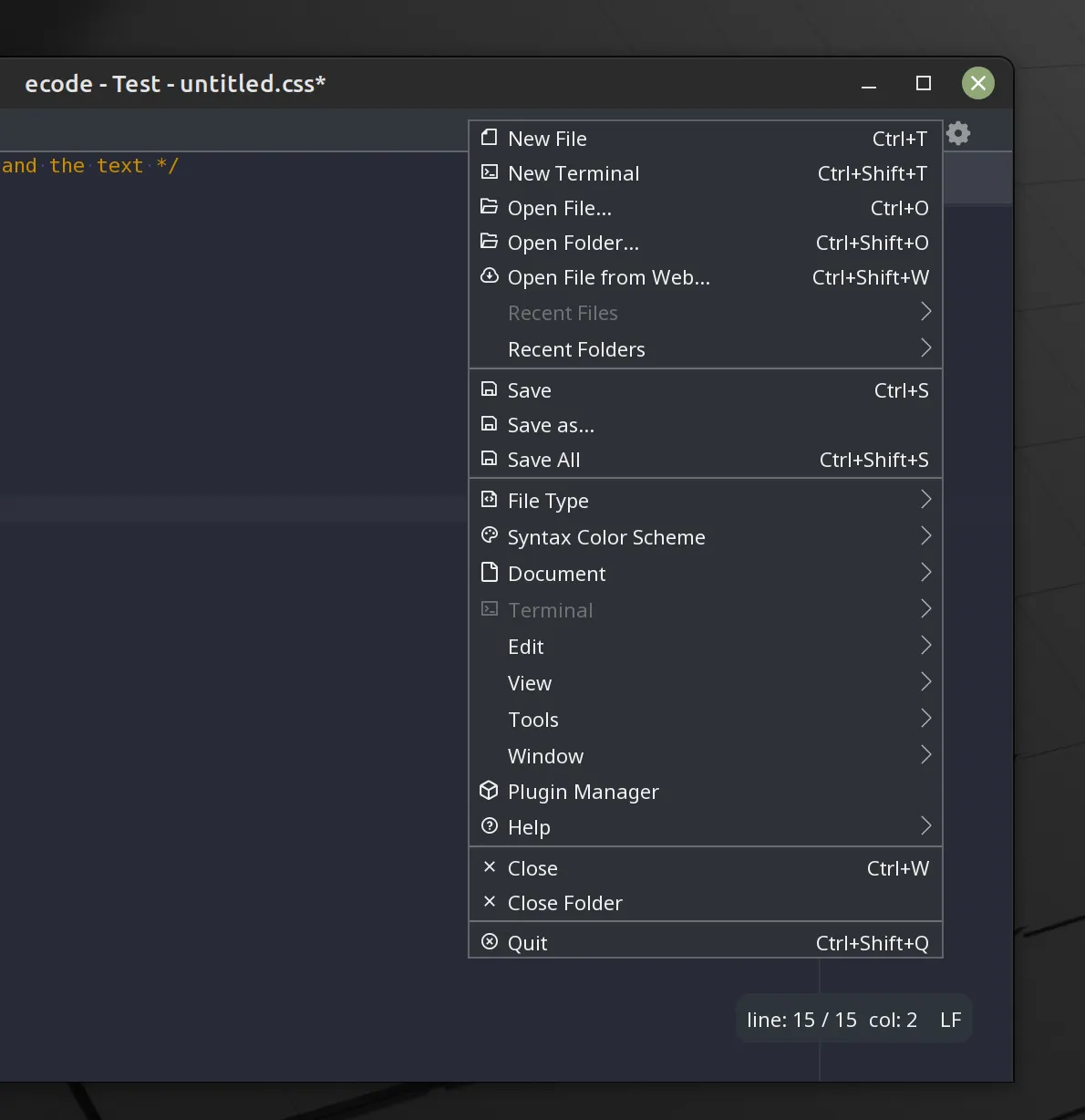Open the settings gear
Viewport: 1085px width, 1120px height.
coord(957,133)
